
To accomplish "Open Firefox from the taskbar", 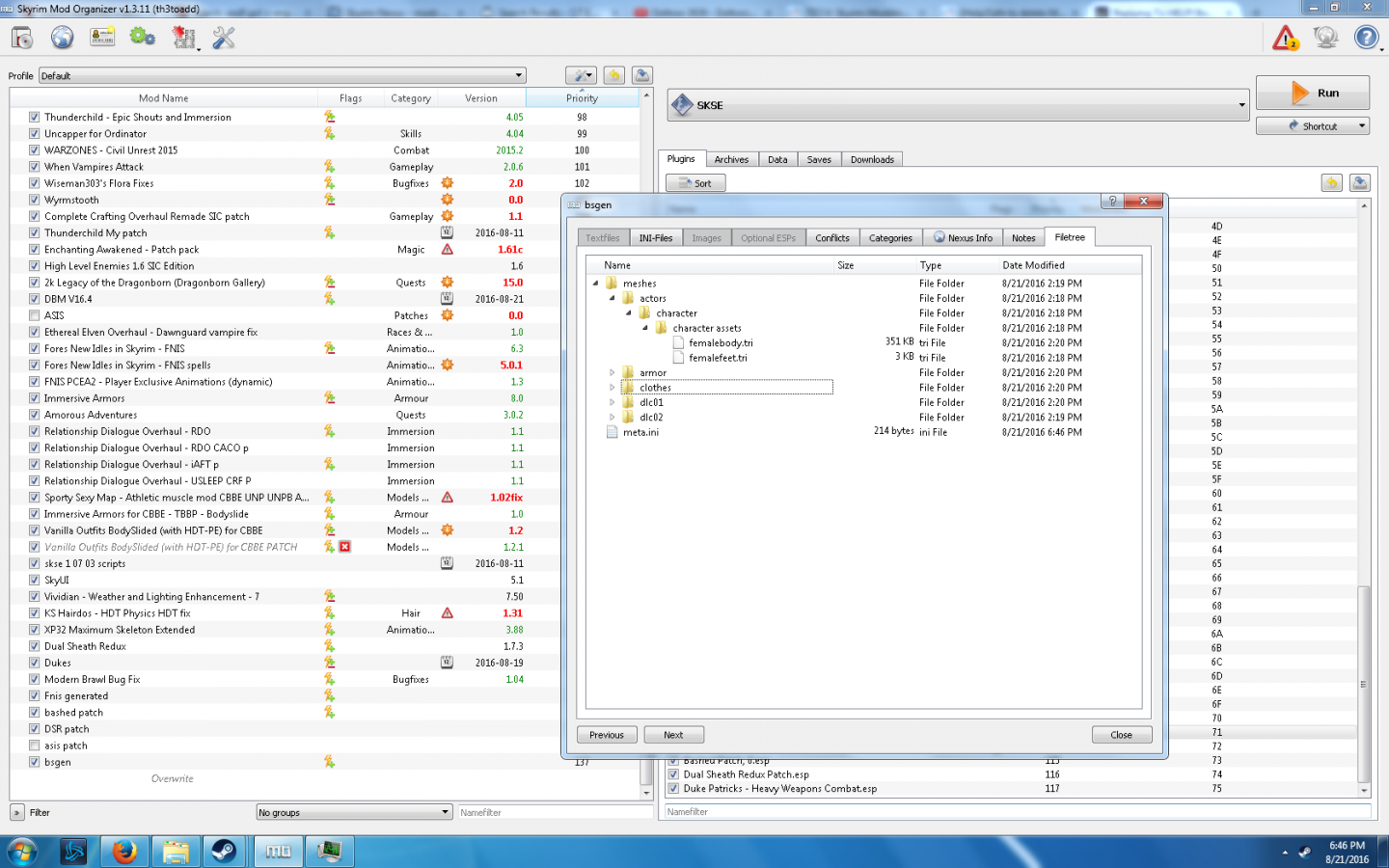I will 123,852.
